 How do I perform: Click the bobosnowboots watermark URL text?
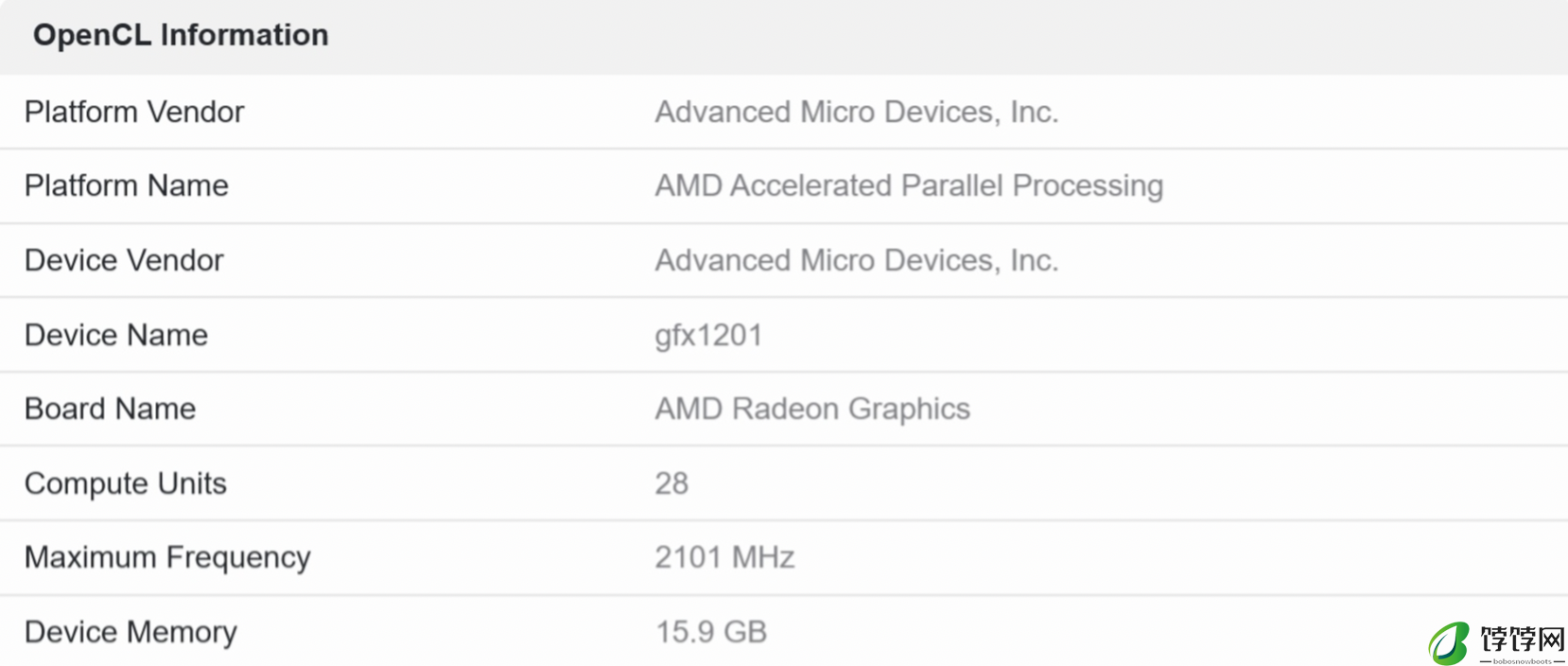tap(1522, 661)
